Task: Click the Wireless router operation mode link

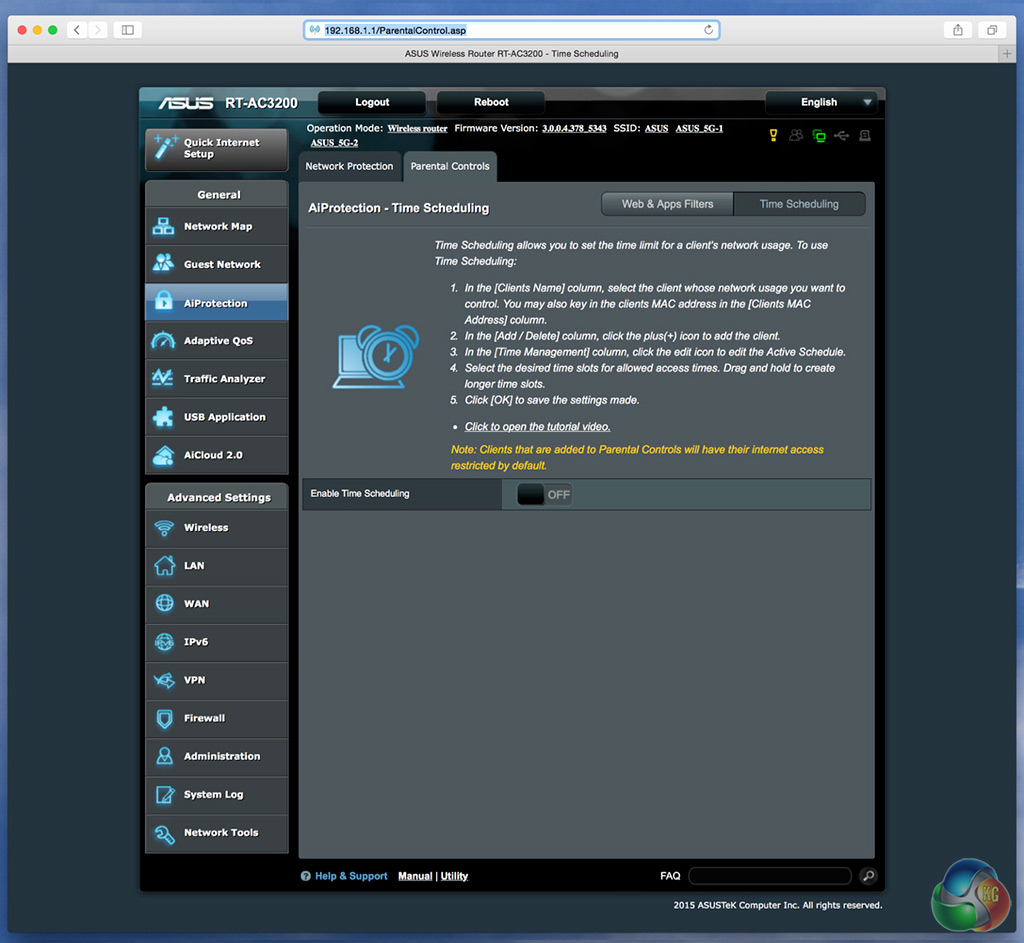Action: click(x=417, y=129)
